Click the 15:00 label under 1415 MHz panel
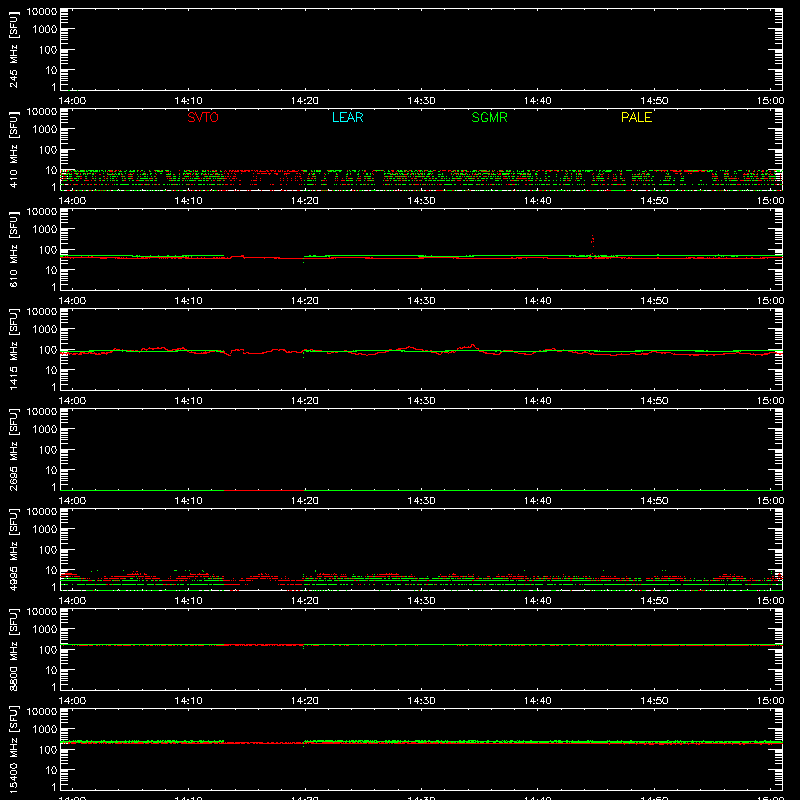Viewport: 800px width, 800px height. (770, 401)
